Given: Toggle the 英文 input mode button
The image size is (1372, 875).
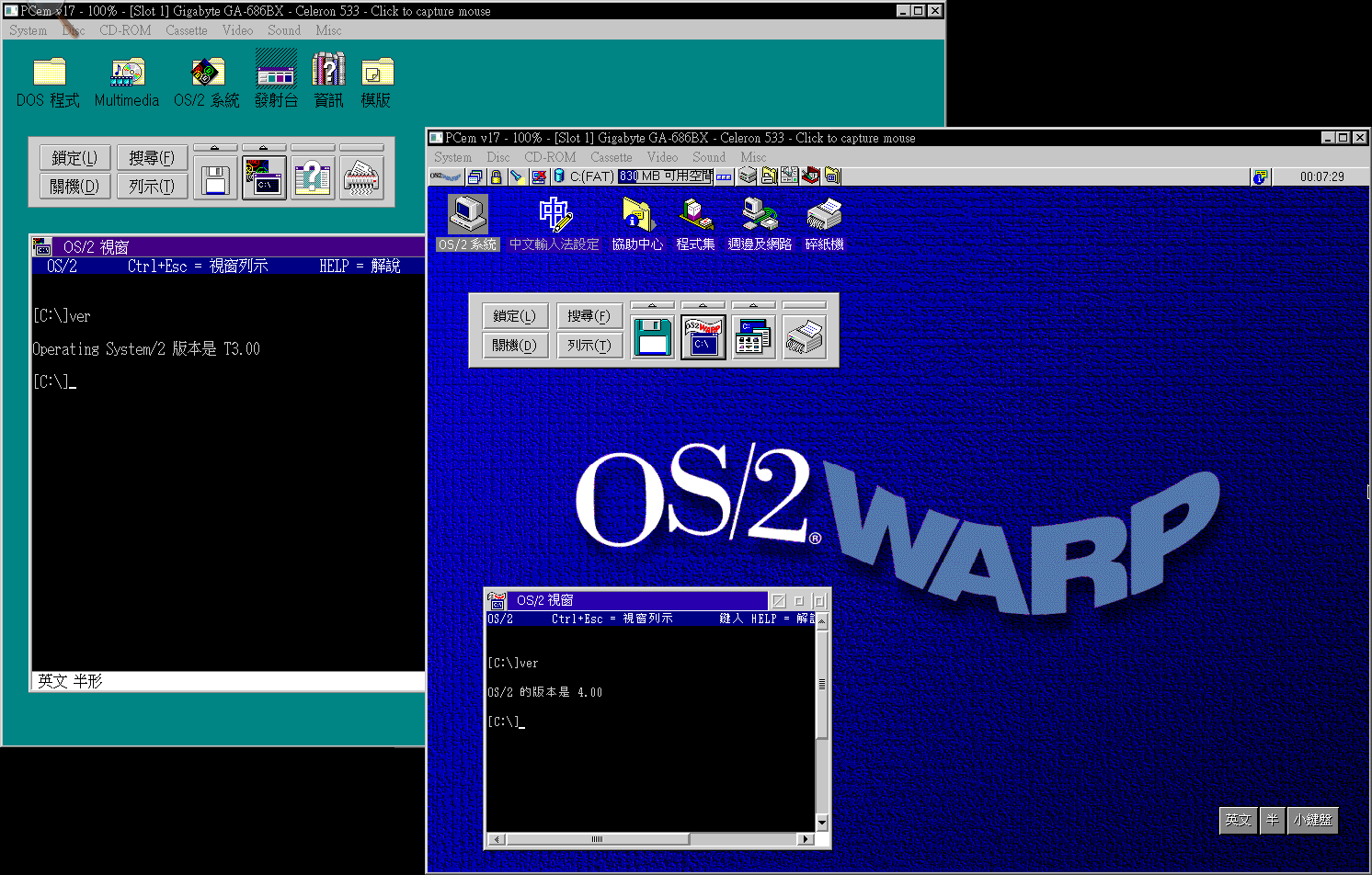Looking at the screenshot, I should (x=1238, y=820).
